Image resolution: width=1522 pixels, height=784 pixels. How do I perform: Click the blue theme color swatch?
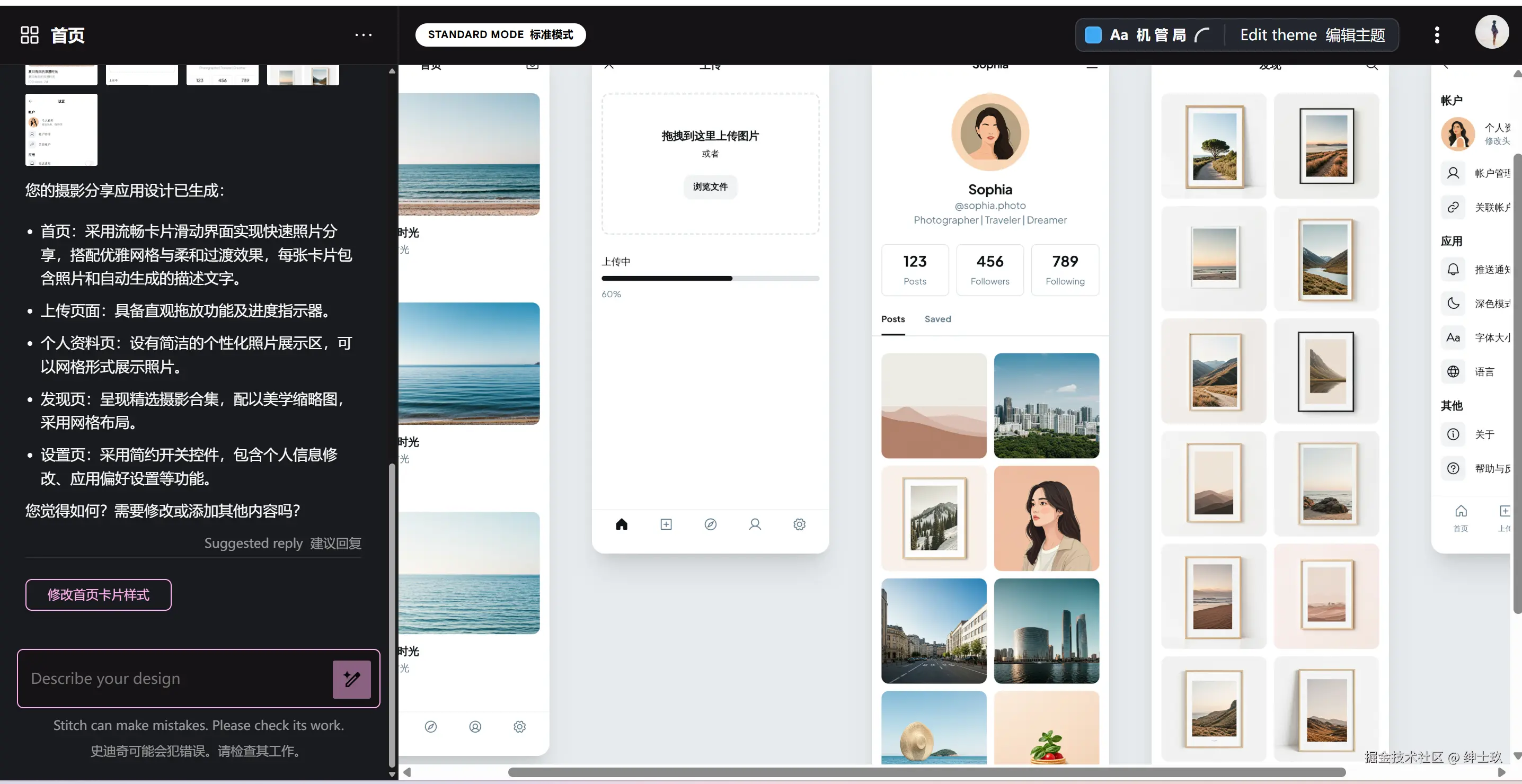pos(1093,35)
